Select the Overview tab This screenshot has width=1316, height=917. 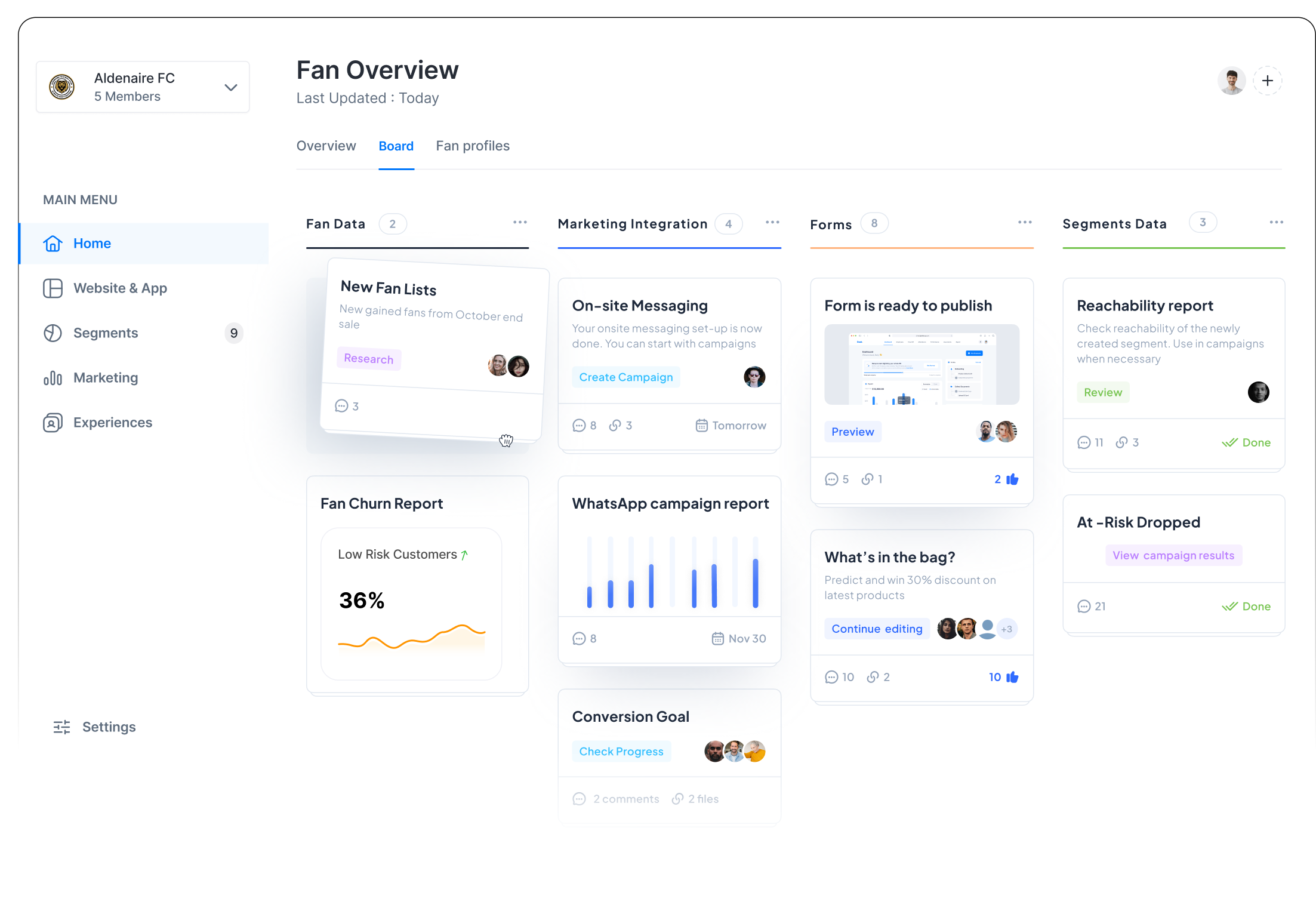pos(326,146)
